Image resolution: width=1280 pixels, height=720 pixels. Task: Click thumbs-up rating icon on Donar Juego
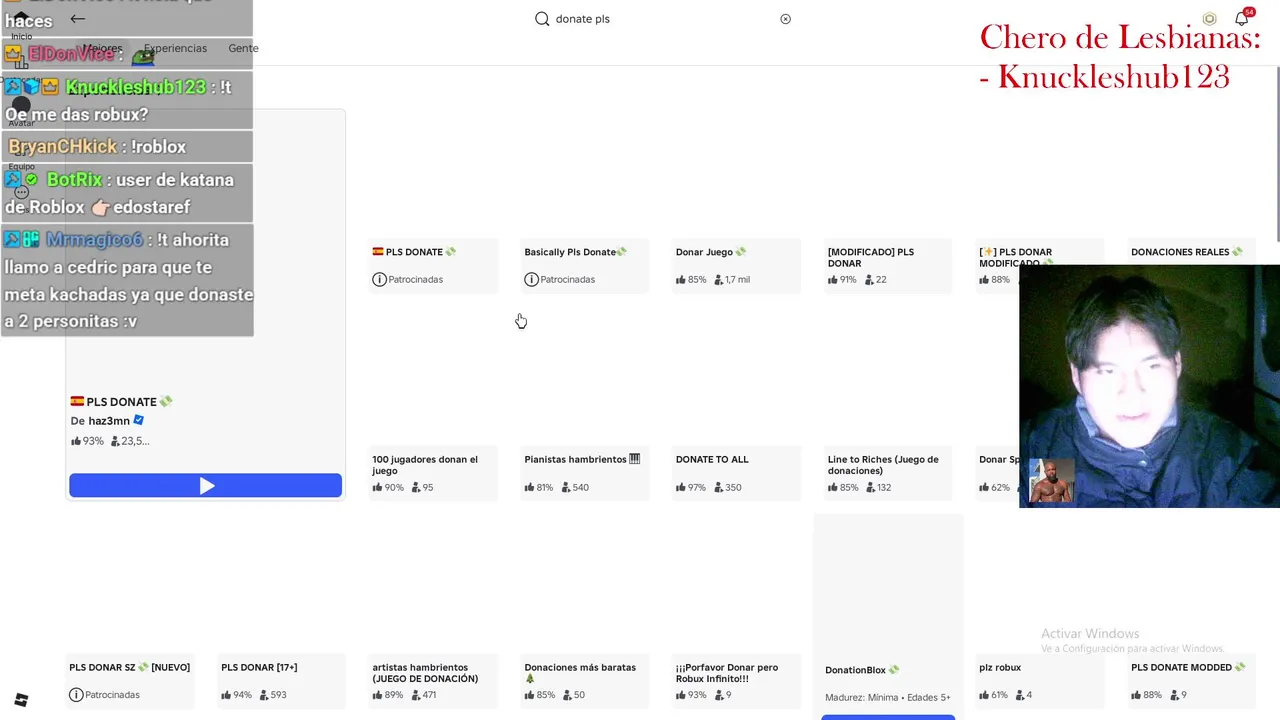681,279
